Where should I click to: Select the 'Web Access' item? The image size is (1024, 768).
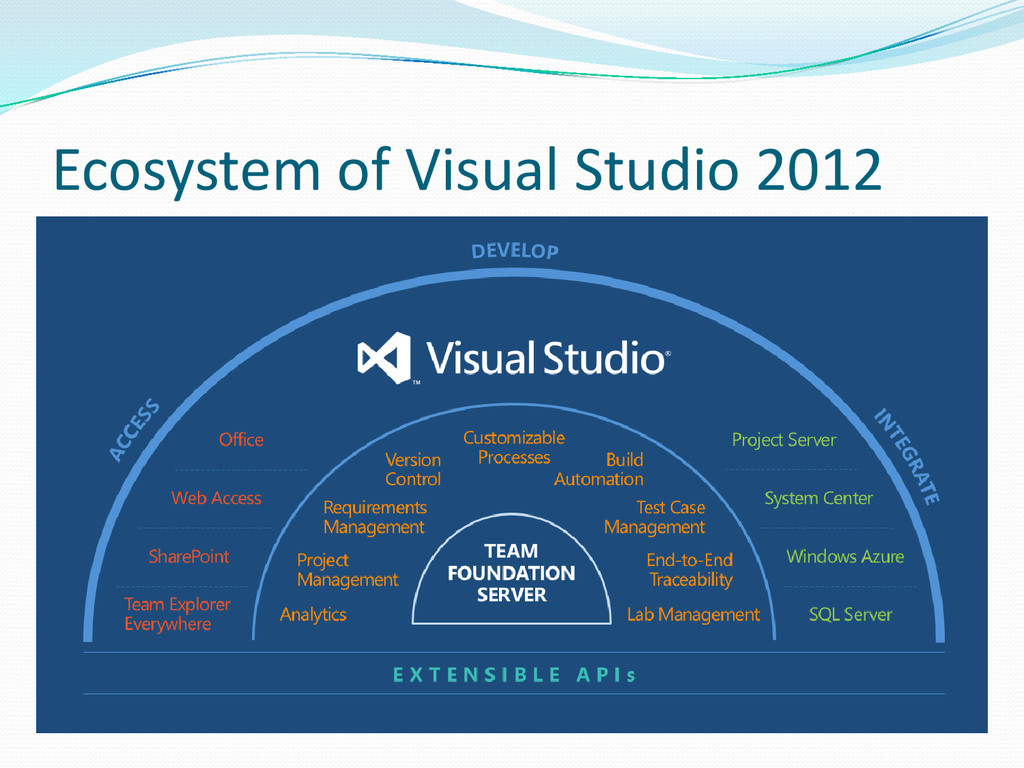point(216,498)
